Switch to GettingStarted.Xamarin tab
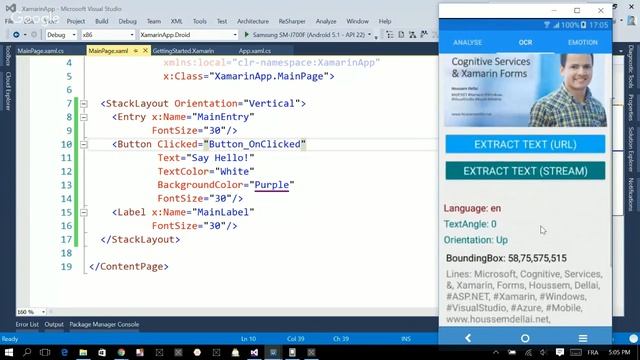640x360 pixels. click(183, 51)
